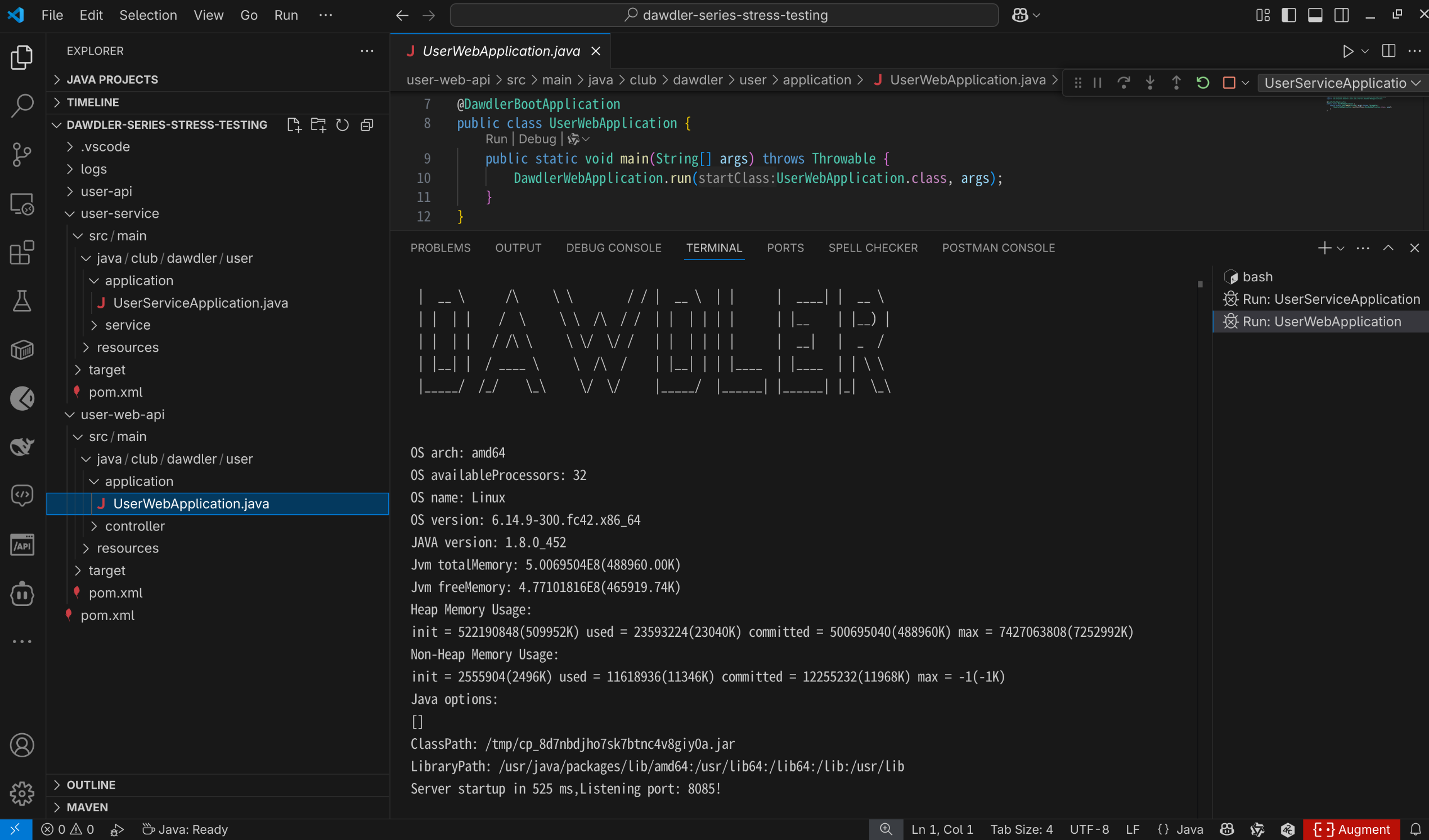Refresh the Explorer file tree

(x=343, y=125)
